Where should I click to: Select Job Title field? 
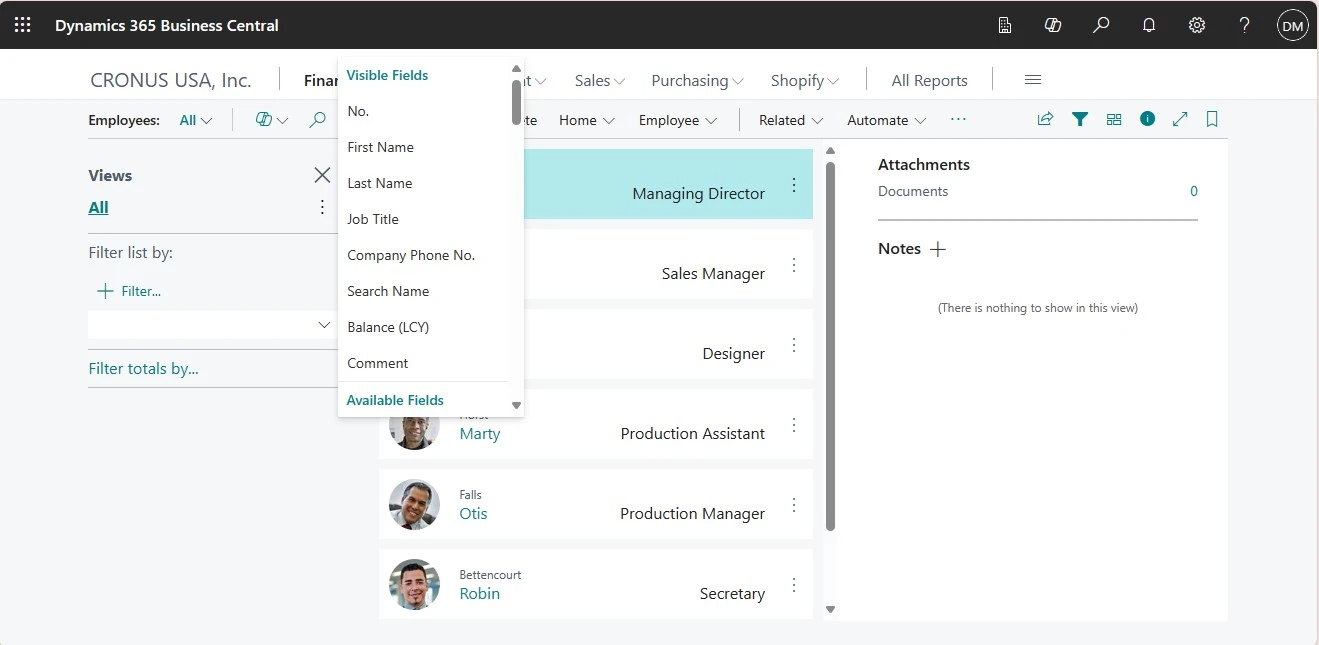tap(424, 219)
